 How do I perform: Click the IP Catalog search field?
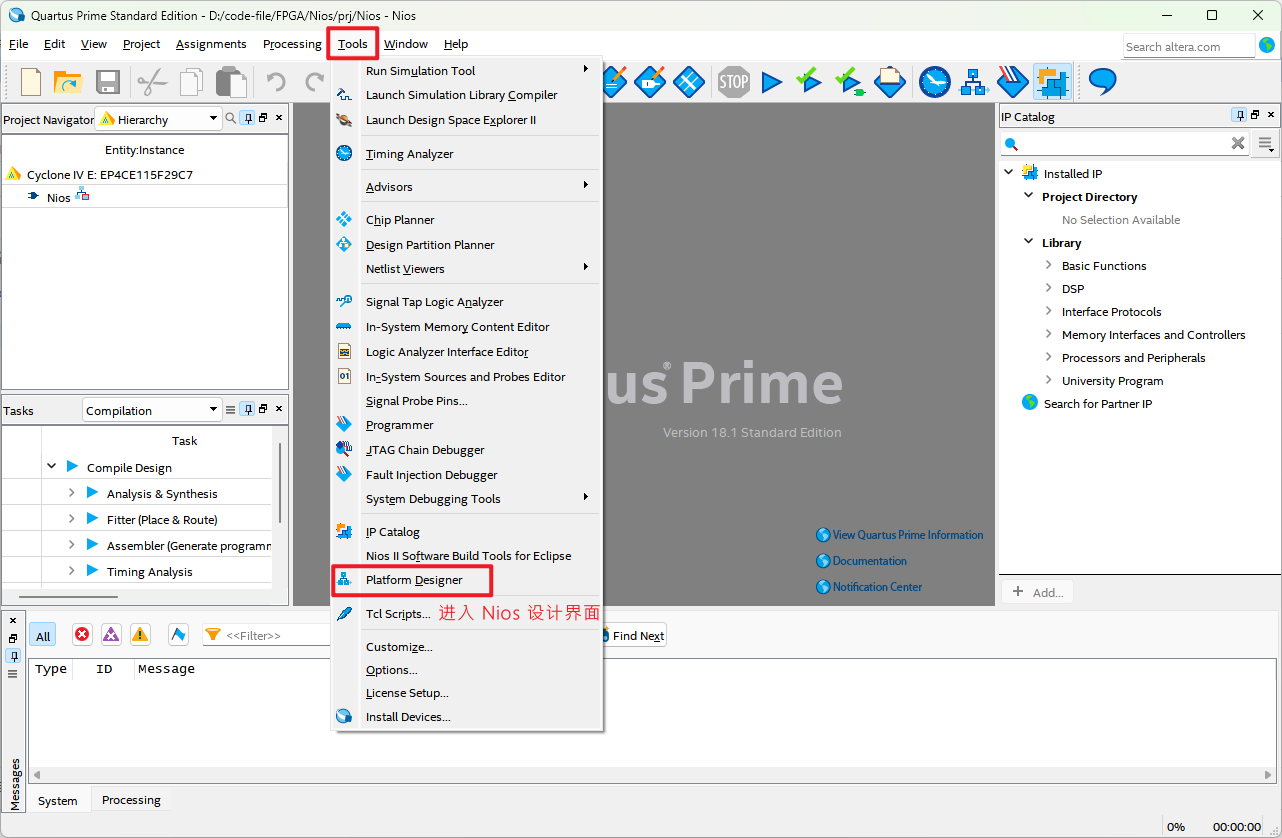tap(1125, 144)
